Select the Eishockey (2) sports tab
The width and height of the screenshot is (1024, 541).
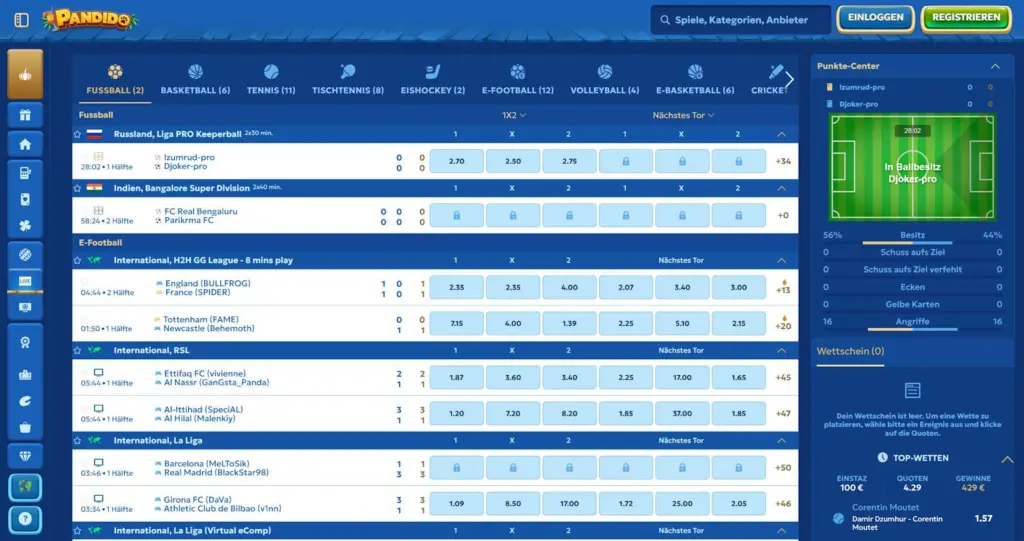[x=432, y=80]
